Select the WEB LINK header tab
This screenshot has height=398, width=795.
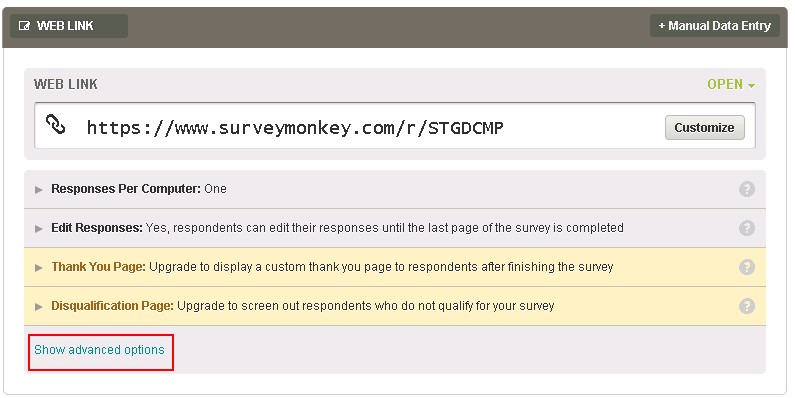click(x=69, y=26)
